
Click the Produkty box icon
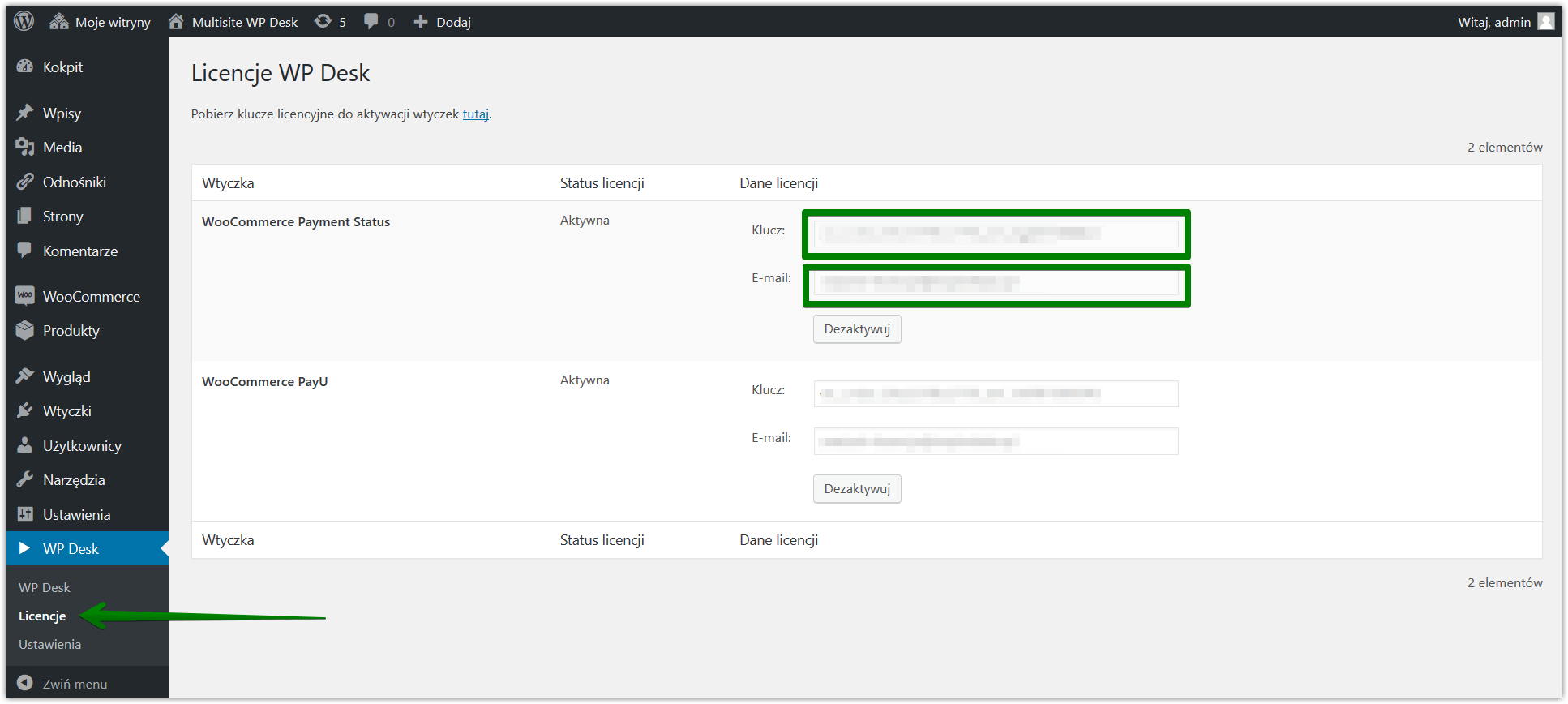click(25, 330)
